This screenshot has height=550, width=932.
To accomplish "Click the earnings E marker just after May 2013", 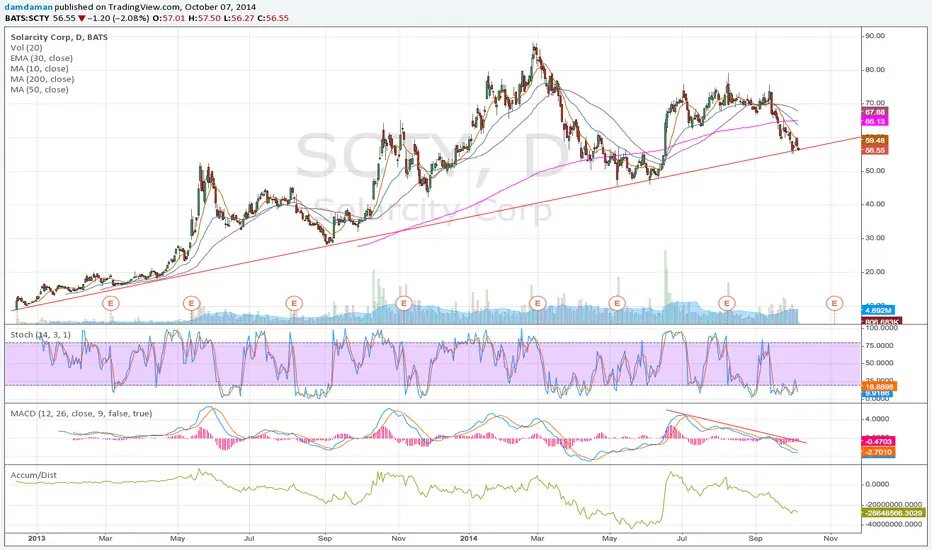I will (191, 303).
